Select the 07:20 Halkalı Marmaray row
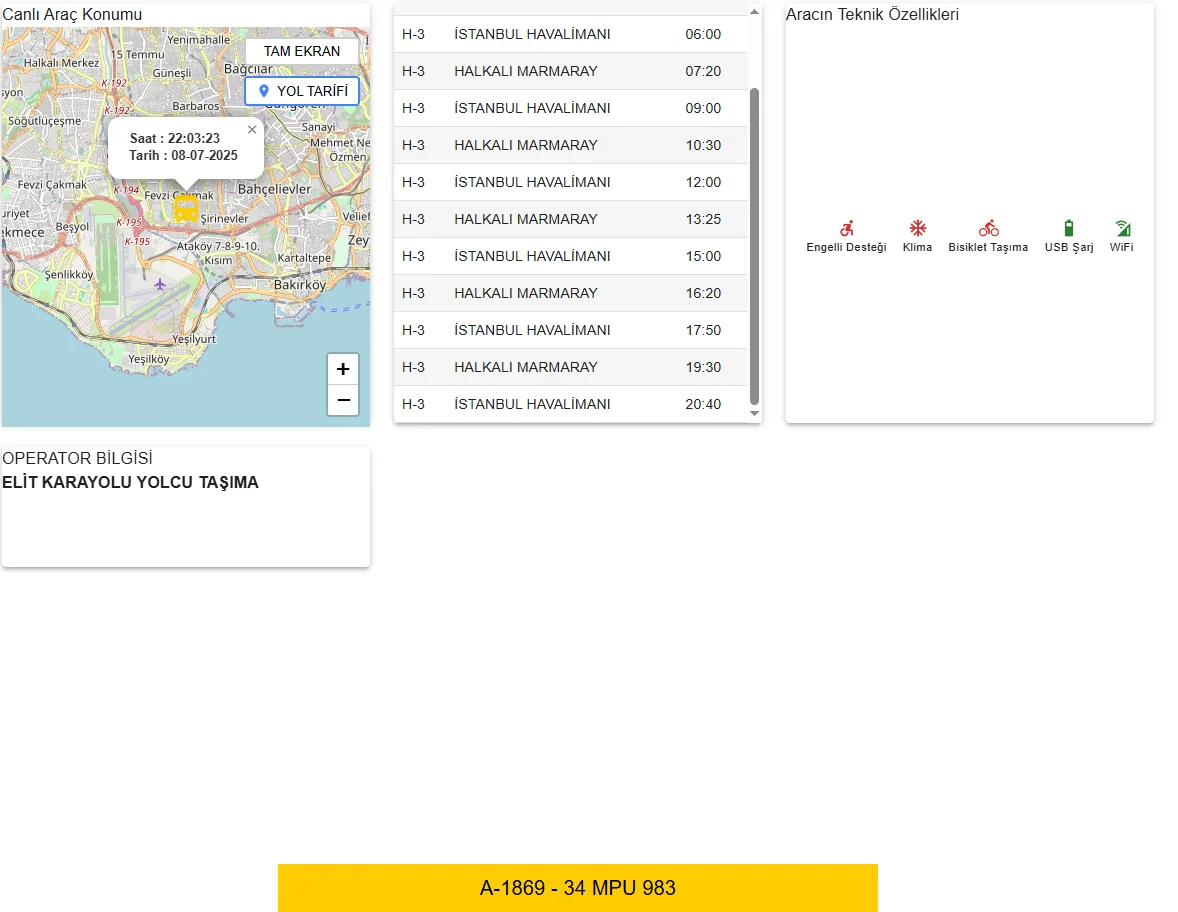Screen dimensions: 1178x912 (570, 71)
